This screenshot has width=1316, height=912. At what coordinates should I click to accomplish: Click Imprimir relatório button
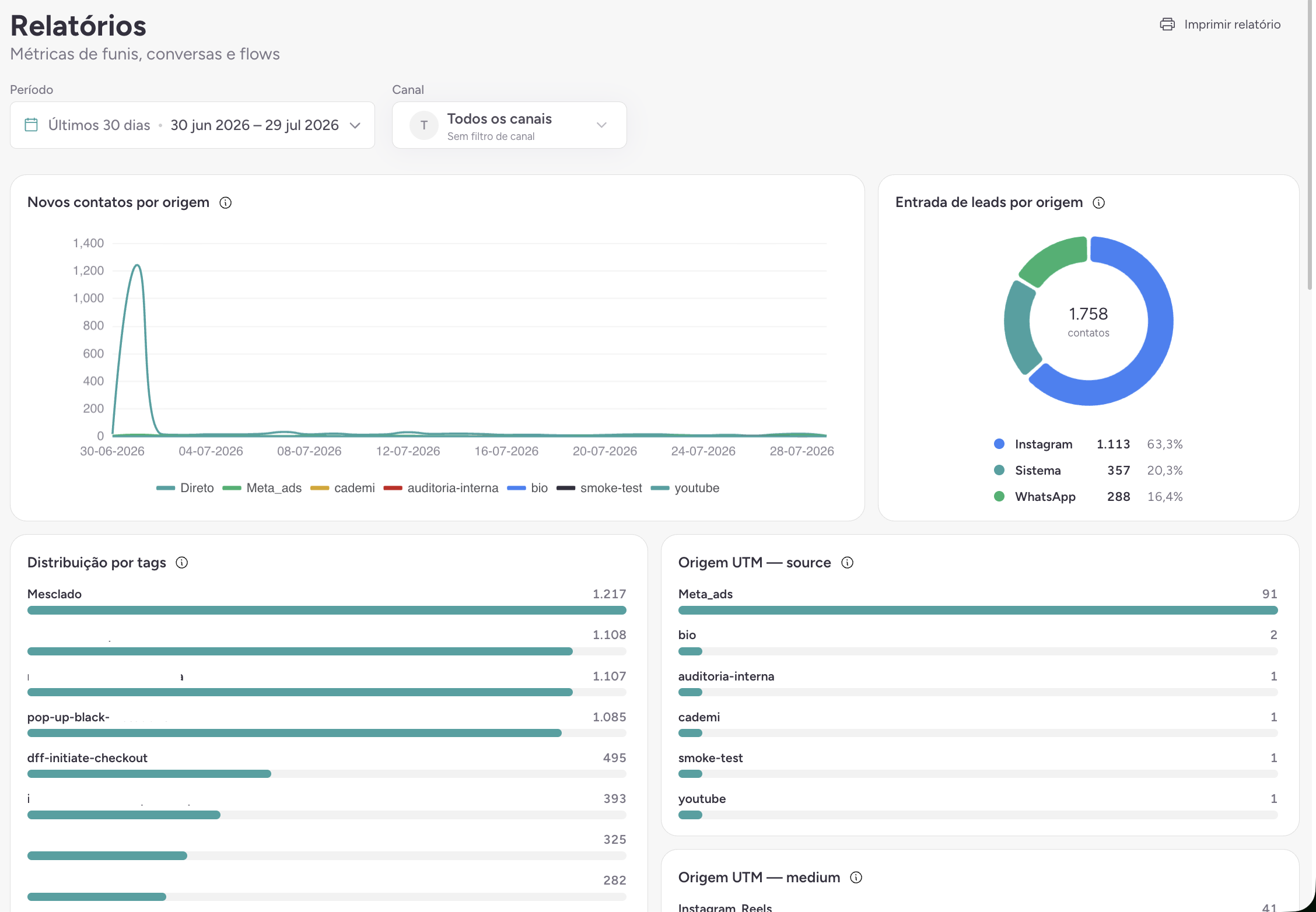(x=1220, y=24)
